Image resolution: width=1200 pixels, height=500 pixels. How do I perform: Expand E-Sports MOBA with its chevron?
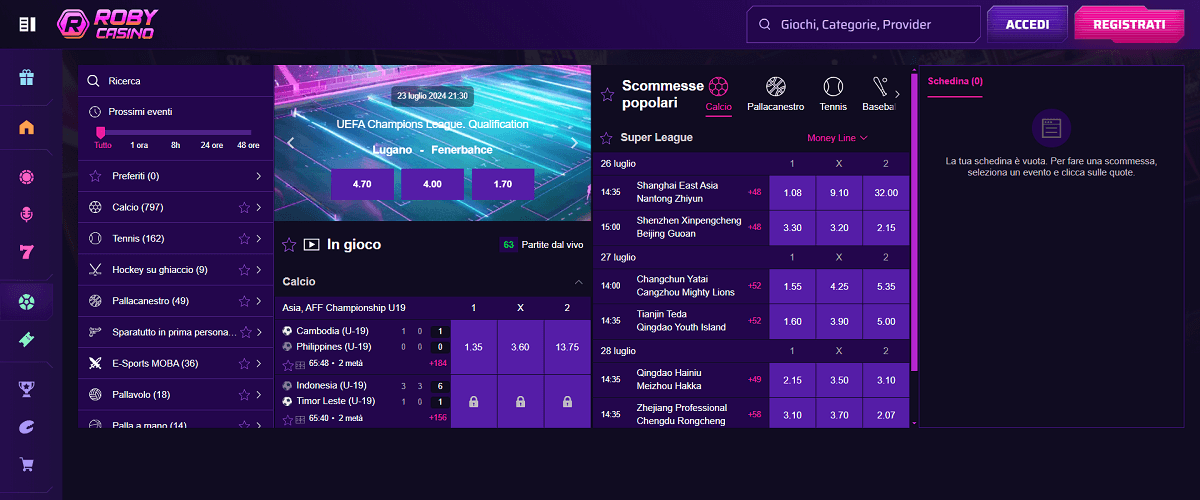(x=259, y=363)
